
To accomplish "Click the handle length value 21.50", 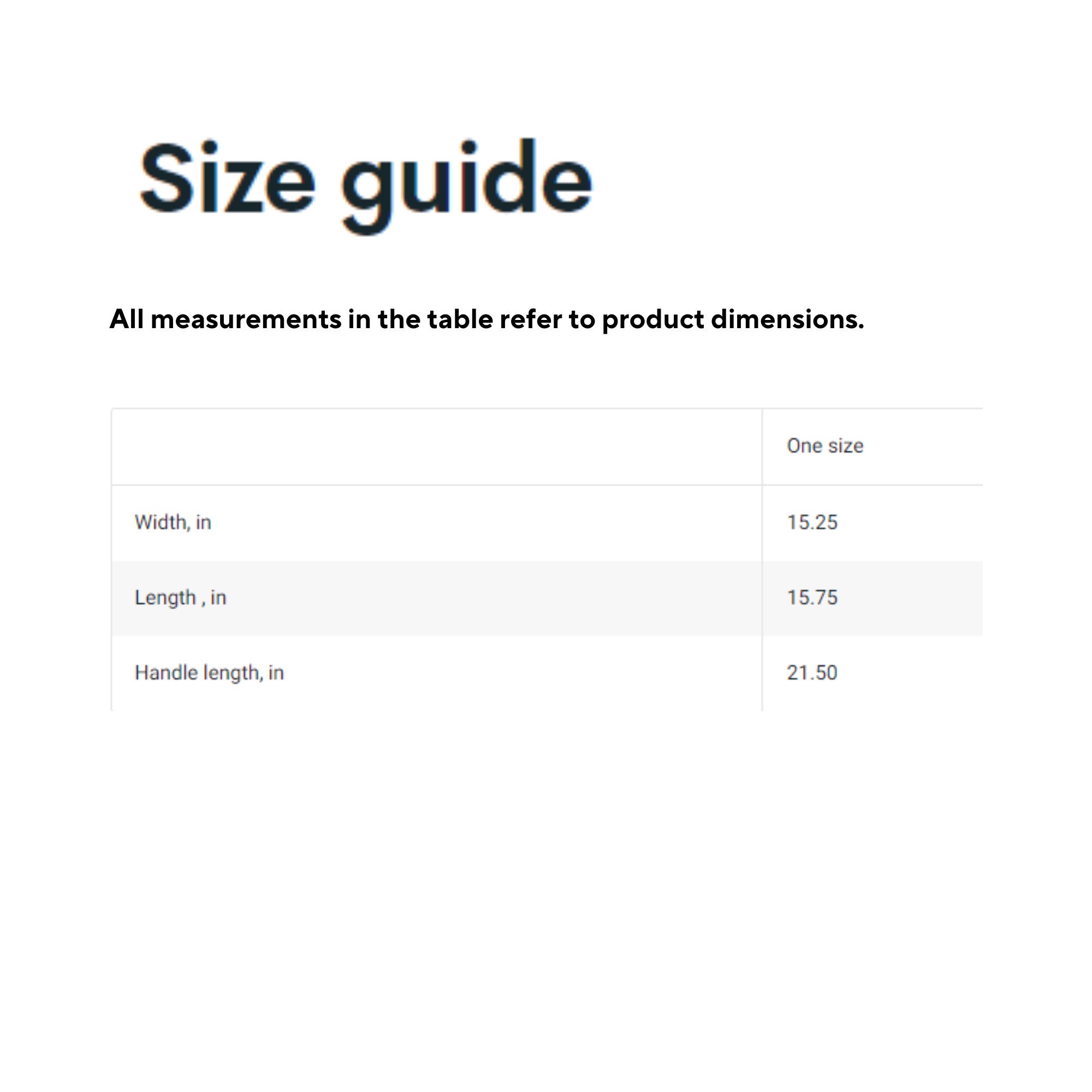I will tap(812, 673).
